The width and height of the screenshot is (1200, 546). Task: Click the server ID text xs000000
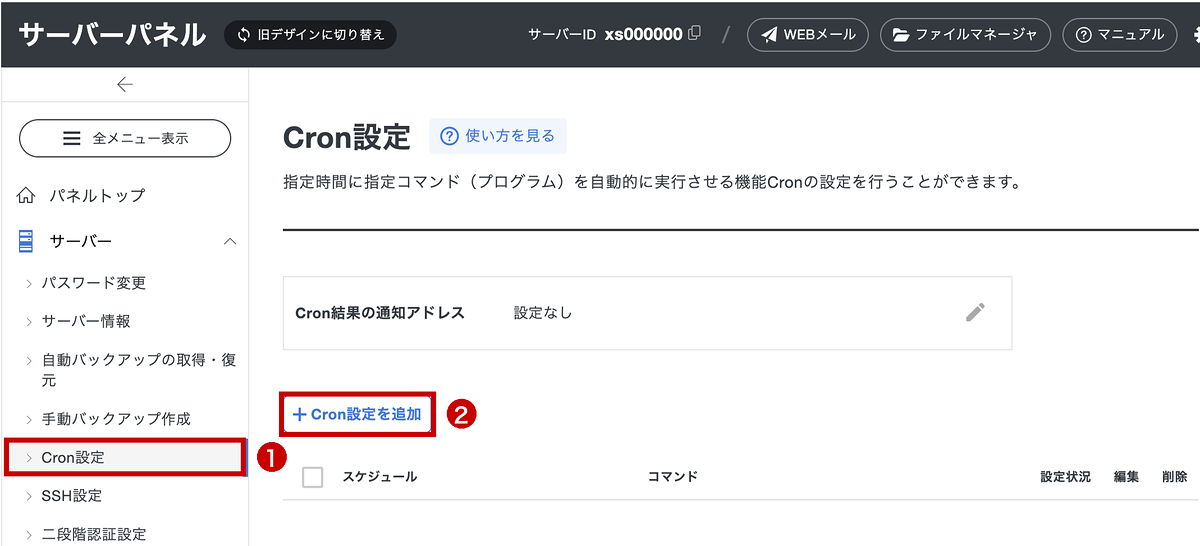(x=644, y=34)
